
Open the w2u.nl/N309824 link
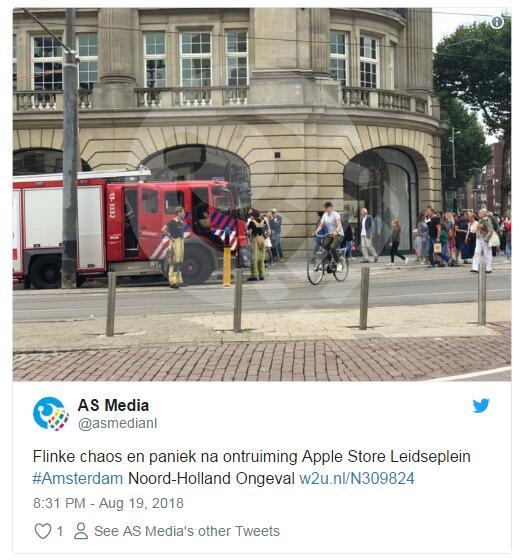[357, 478]
